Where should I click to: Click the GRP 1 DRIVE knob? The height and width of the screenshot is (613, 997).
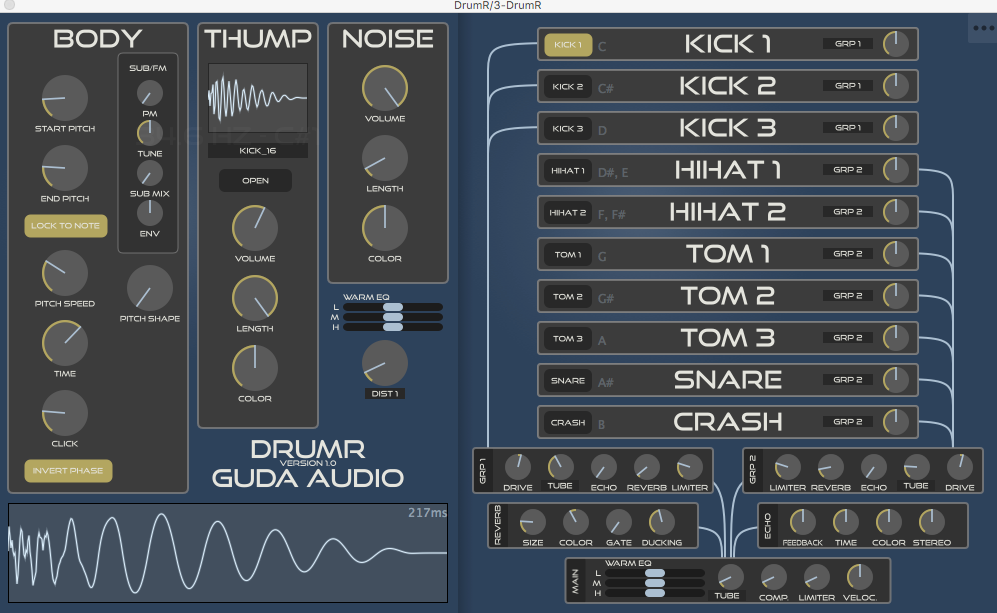pyautogui.click(x=518, y=467)
